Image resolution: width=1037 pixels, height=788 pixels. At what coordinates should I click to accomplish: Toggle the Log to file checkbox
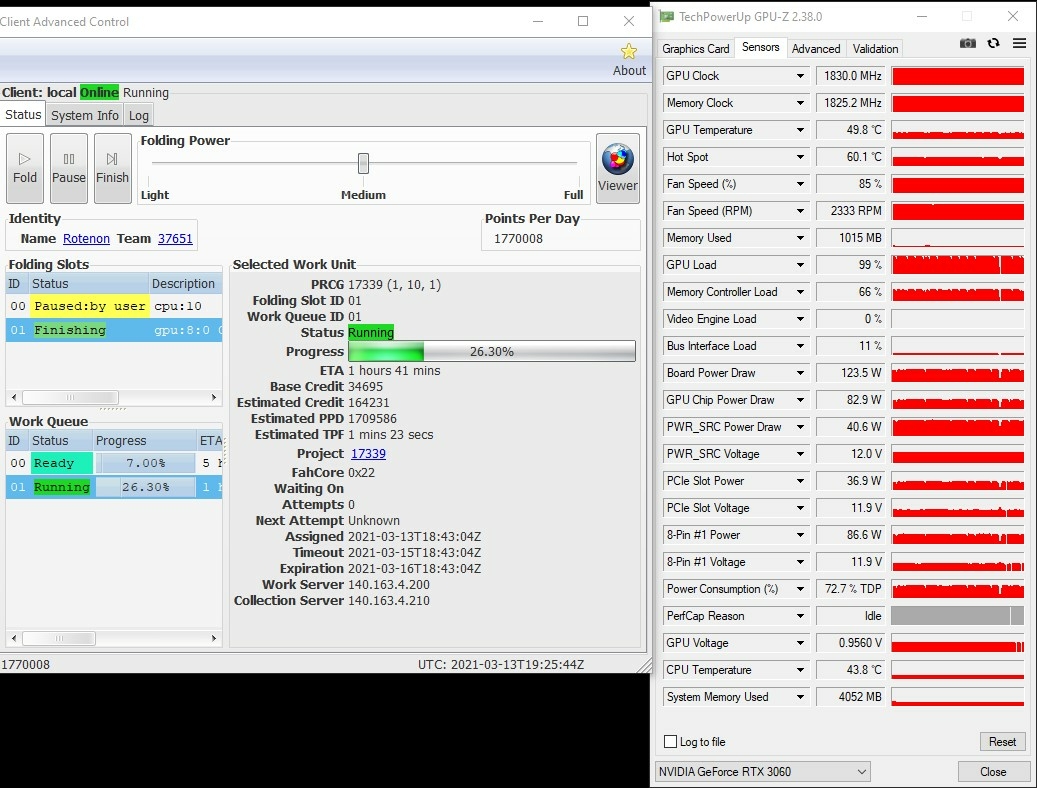coord(670,742)
